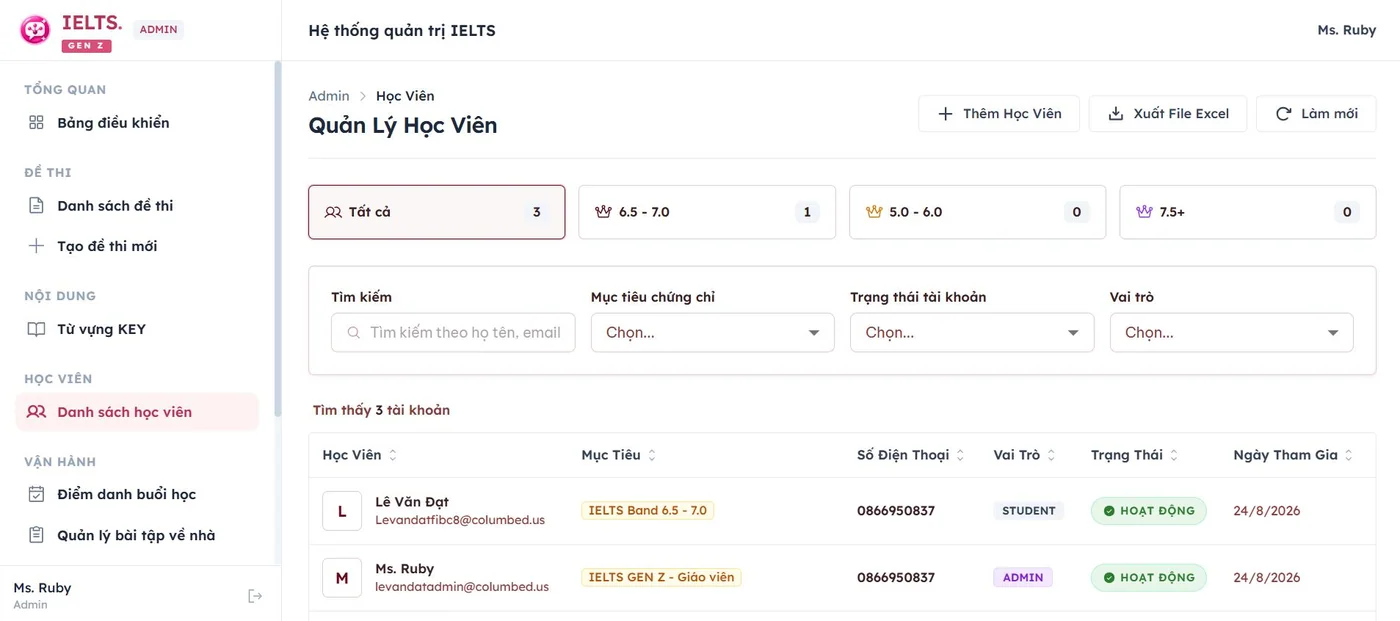Select the 6.5 - 7.0 filter tab

point(707,212)
